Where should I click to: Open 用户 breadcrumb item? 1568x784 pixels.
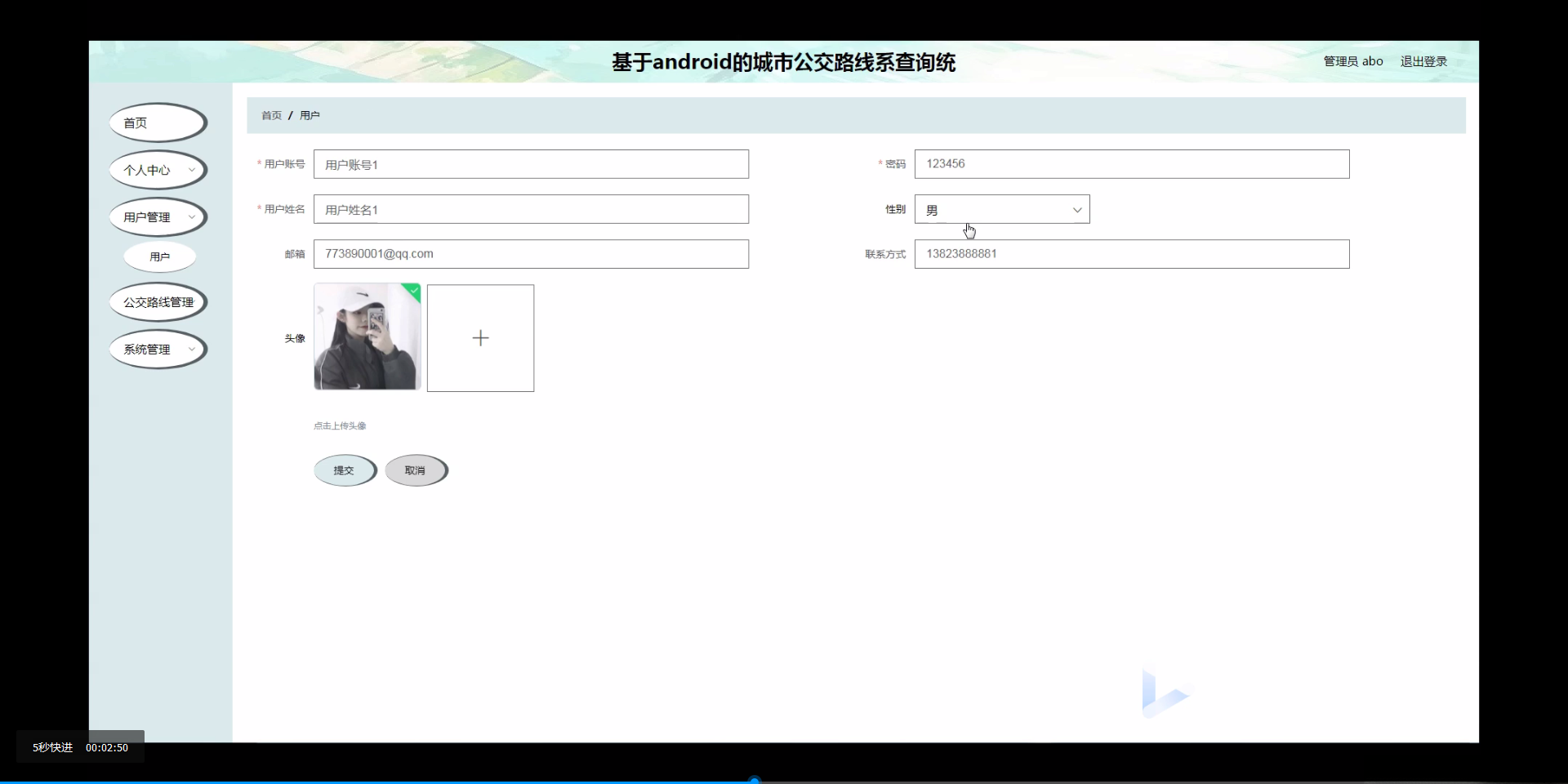coord(309,115)
